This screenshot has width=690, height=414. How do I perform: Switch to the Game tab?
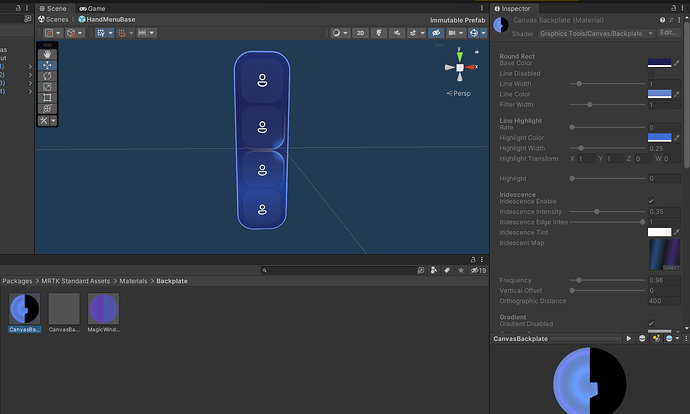[93, 8]
